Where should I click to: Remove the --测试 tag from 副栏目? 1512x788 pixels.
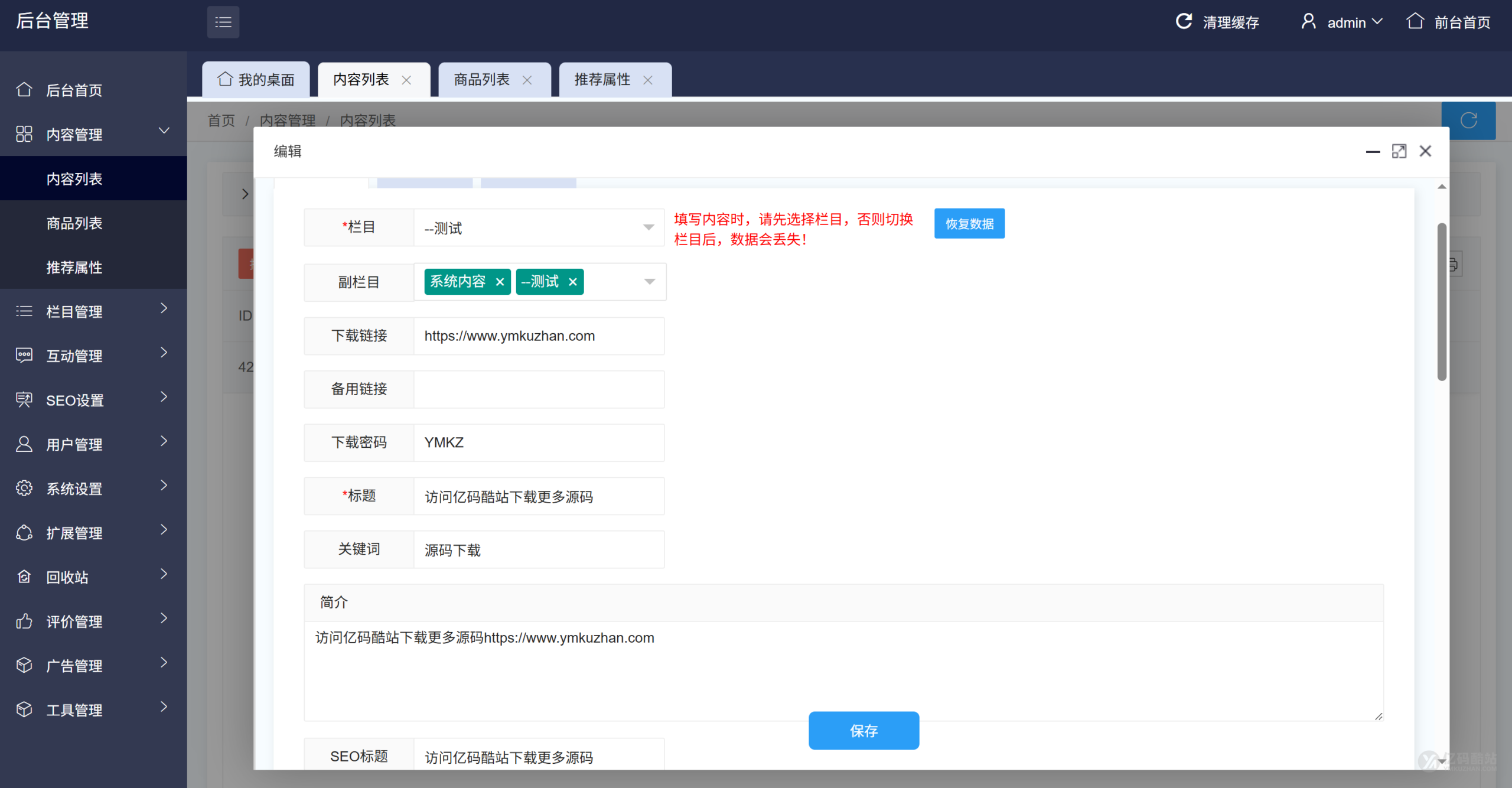572,282
